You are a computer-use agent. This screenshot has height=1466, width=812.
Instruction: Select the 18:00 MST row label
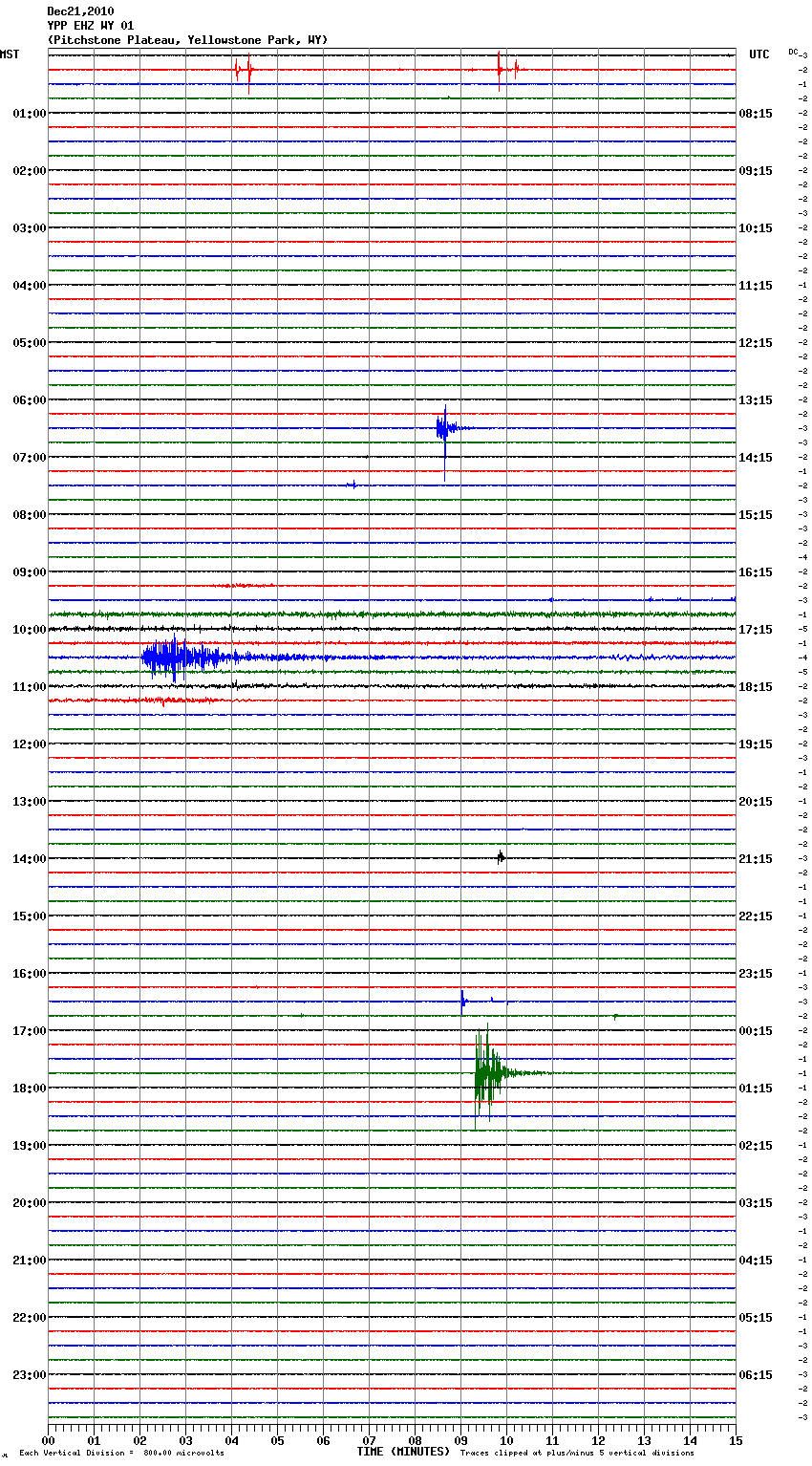tap(30, 1089)
